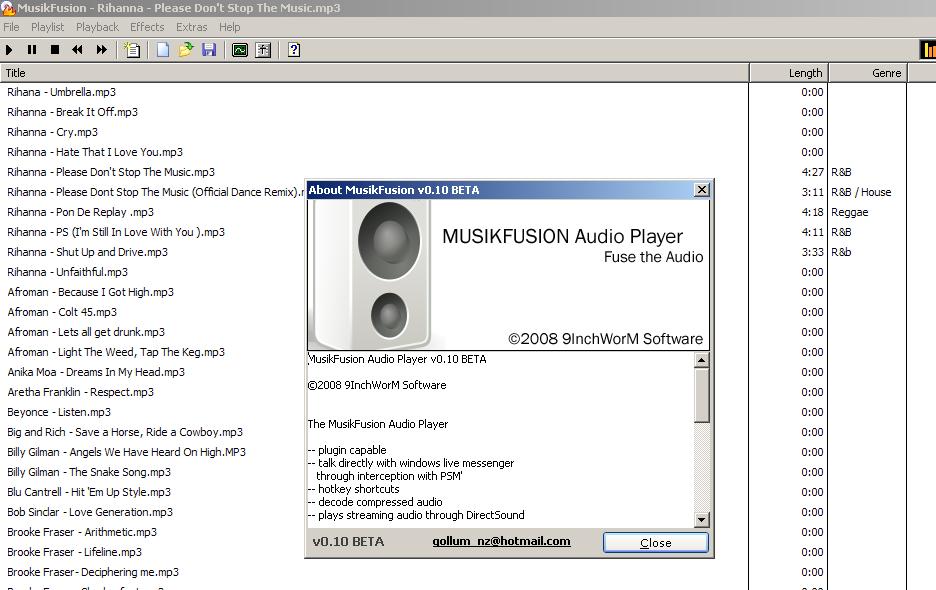Start playback with the Play button

pyautogui.click(x=9, y=50)
